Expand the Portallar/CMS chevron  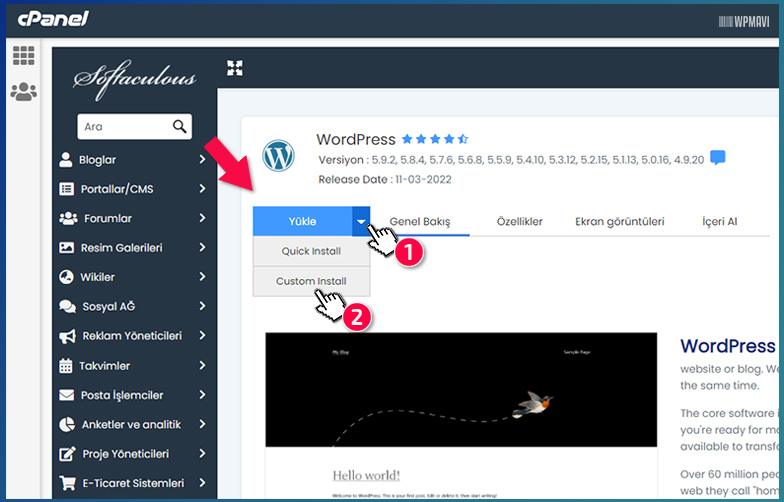click(202, 188)
